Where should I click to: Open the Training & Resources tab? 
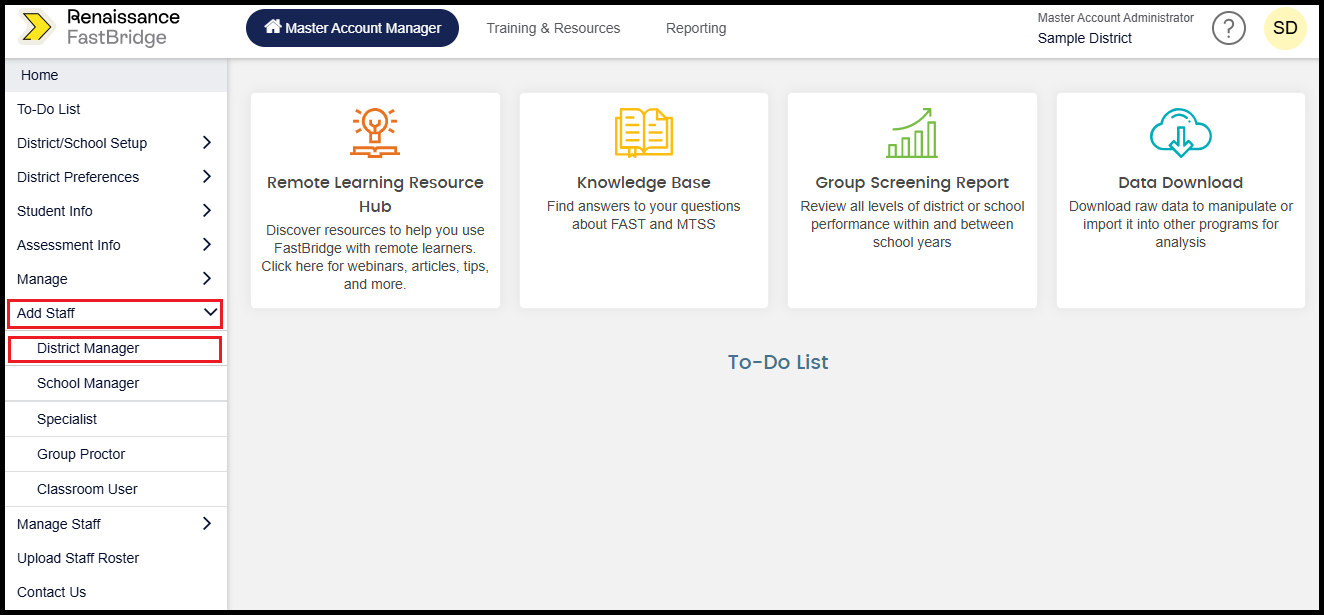tap(553, 28)
